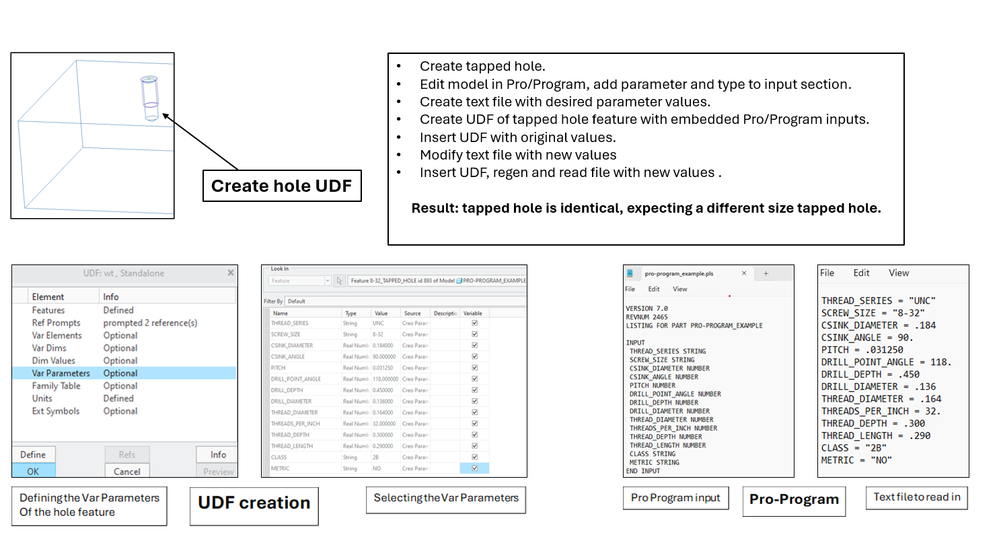Screen dimensions: 999x535
Task: Click the tapped hole model in 3D view
Action: point(150,98)
